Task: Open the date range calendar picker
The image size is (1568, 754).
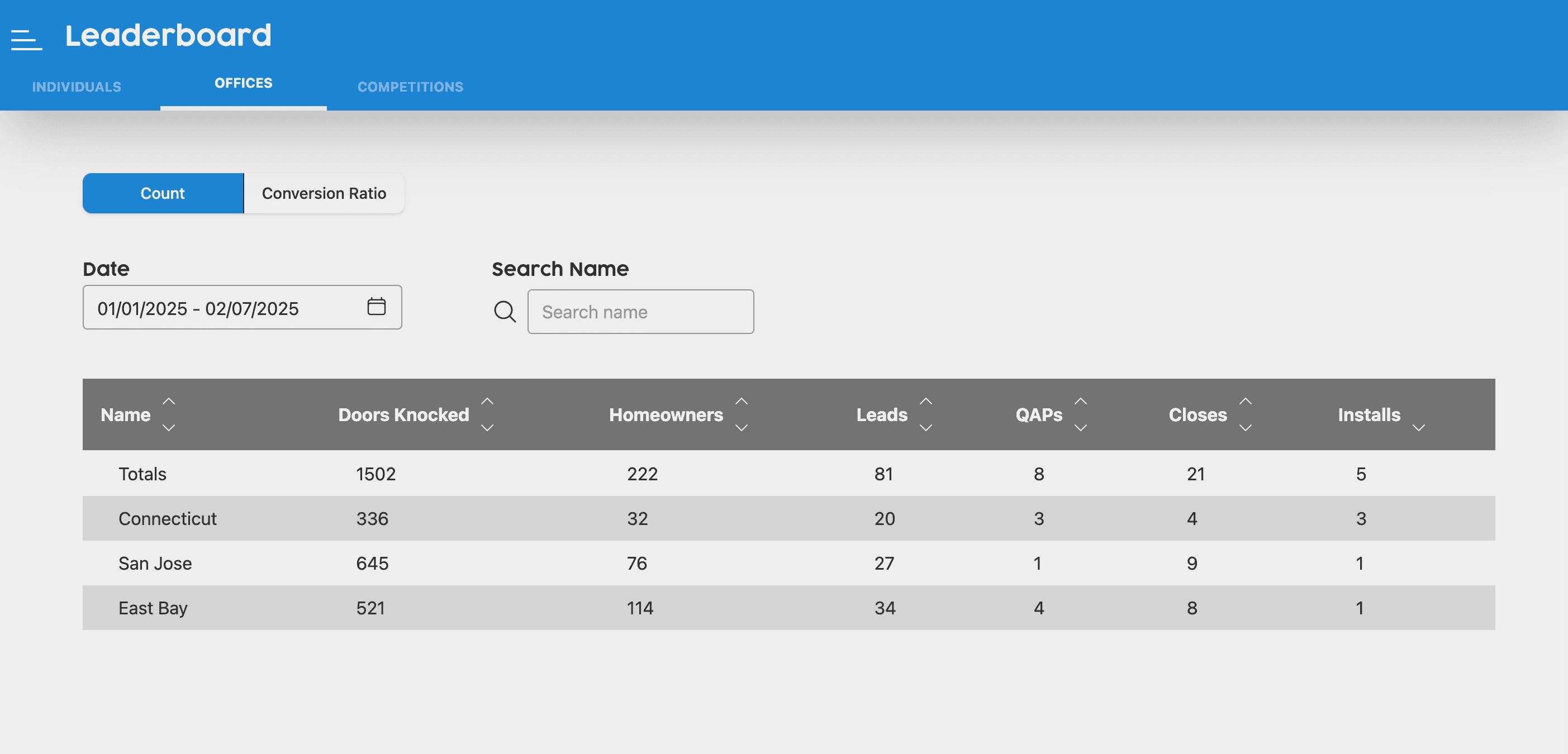Action: (376, 306)
